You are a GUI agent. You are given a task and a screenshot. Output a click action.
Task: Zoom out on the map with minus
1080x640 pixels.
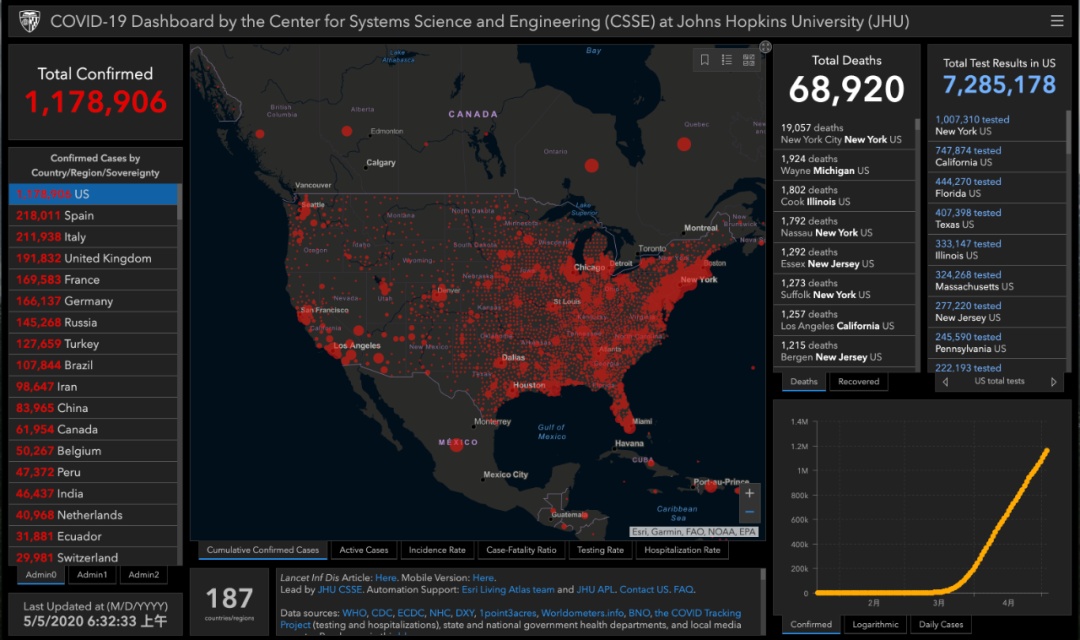click(x=749, y=513)
